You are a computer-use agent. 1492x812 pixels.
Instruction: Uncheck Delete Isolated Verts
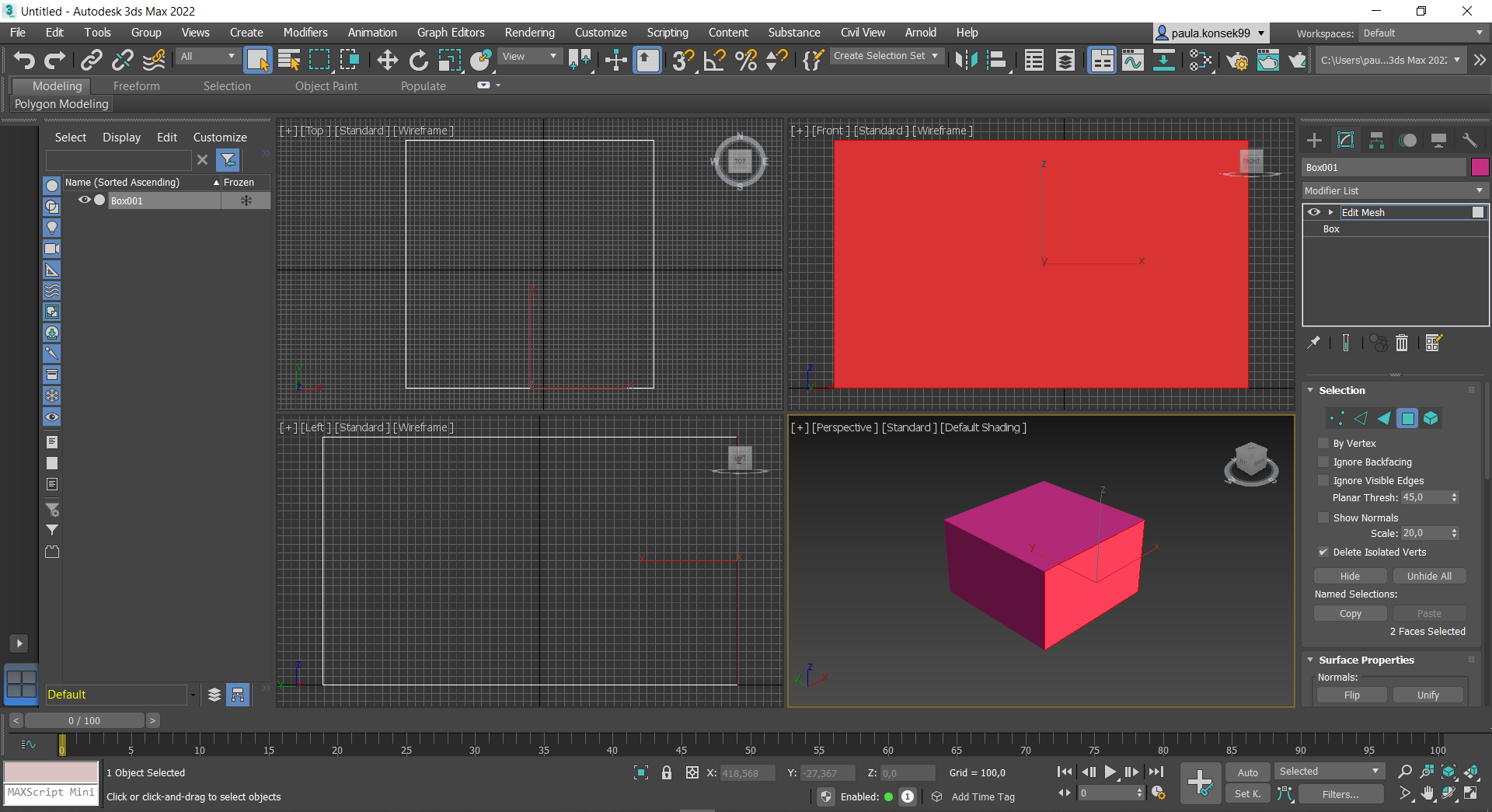click(x=1323, y=552)
